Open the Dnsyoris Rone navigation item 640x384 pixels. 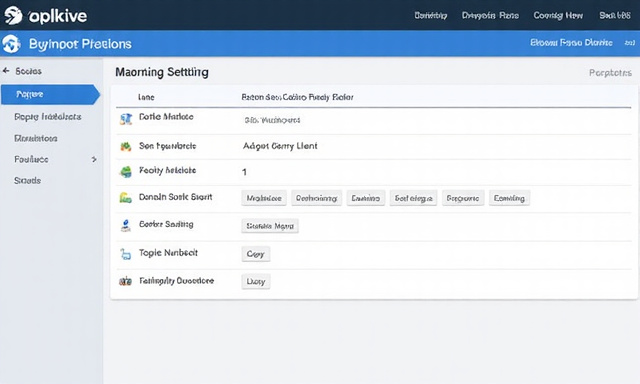490,16
